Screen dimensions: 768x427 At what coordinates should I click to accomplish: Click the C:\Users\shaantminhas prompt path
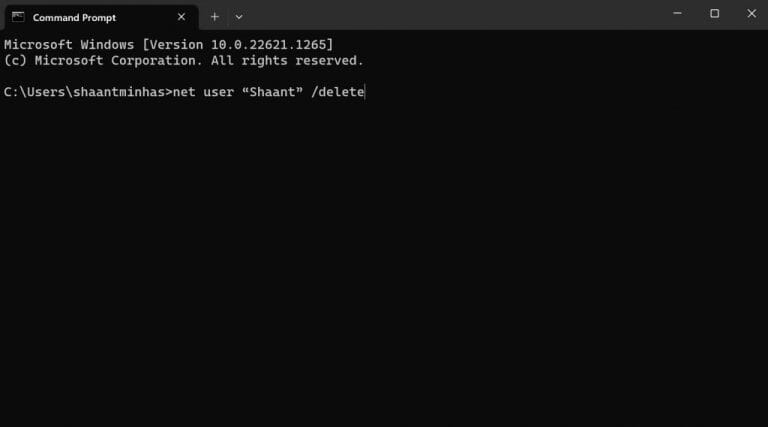pos(84,92)
